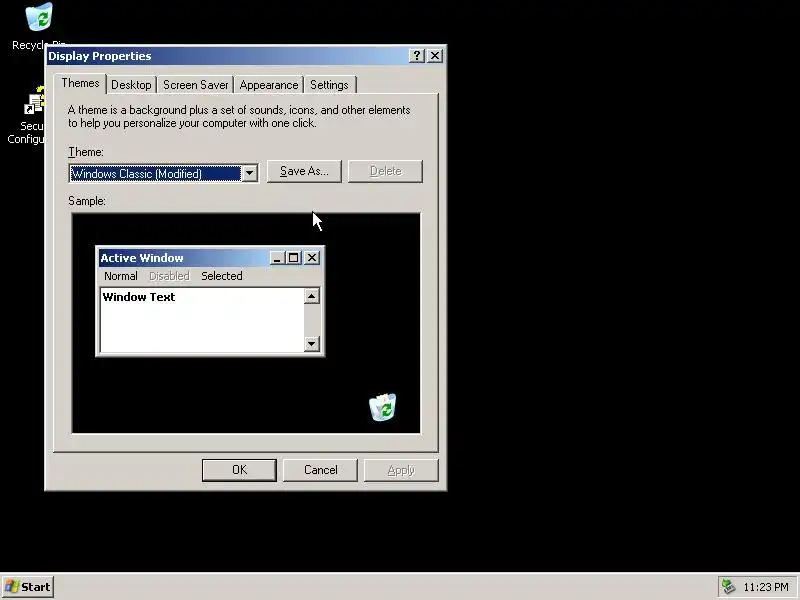Confirm with the OK button
The height and width of the screenshot is (600, 800).
[239, 470]
